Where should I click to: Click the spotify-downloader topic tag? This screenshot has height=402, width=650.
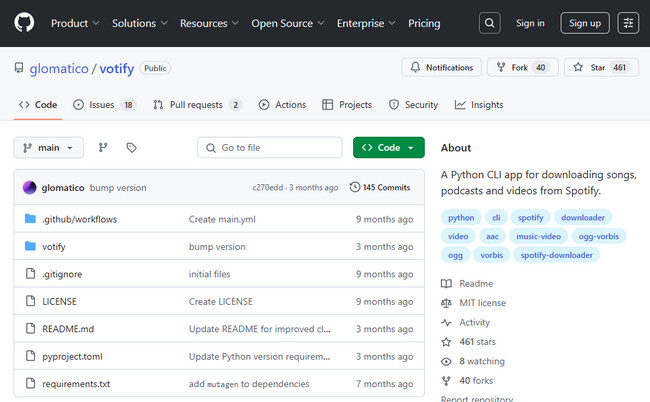pos(557,255)
